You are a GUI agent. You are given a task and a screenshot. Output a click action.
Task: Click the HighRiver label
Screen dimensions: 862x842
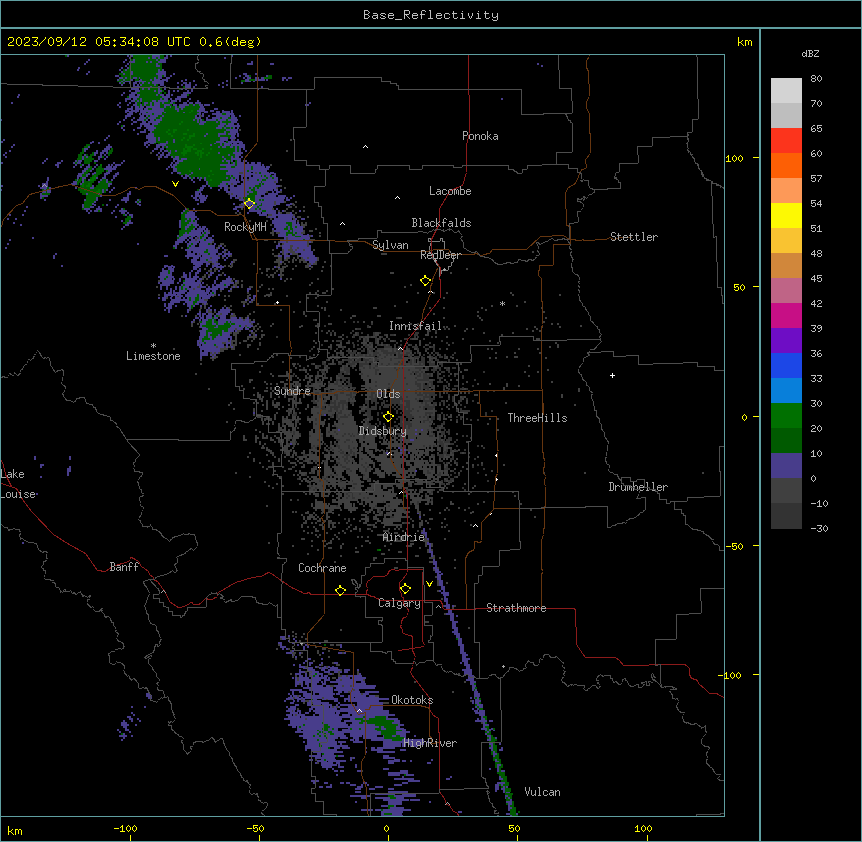430,743
